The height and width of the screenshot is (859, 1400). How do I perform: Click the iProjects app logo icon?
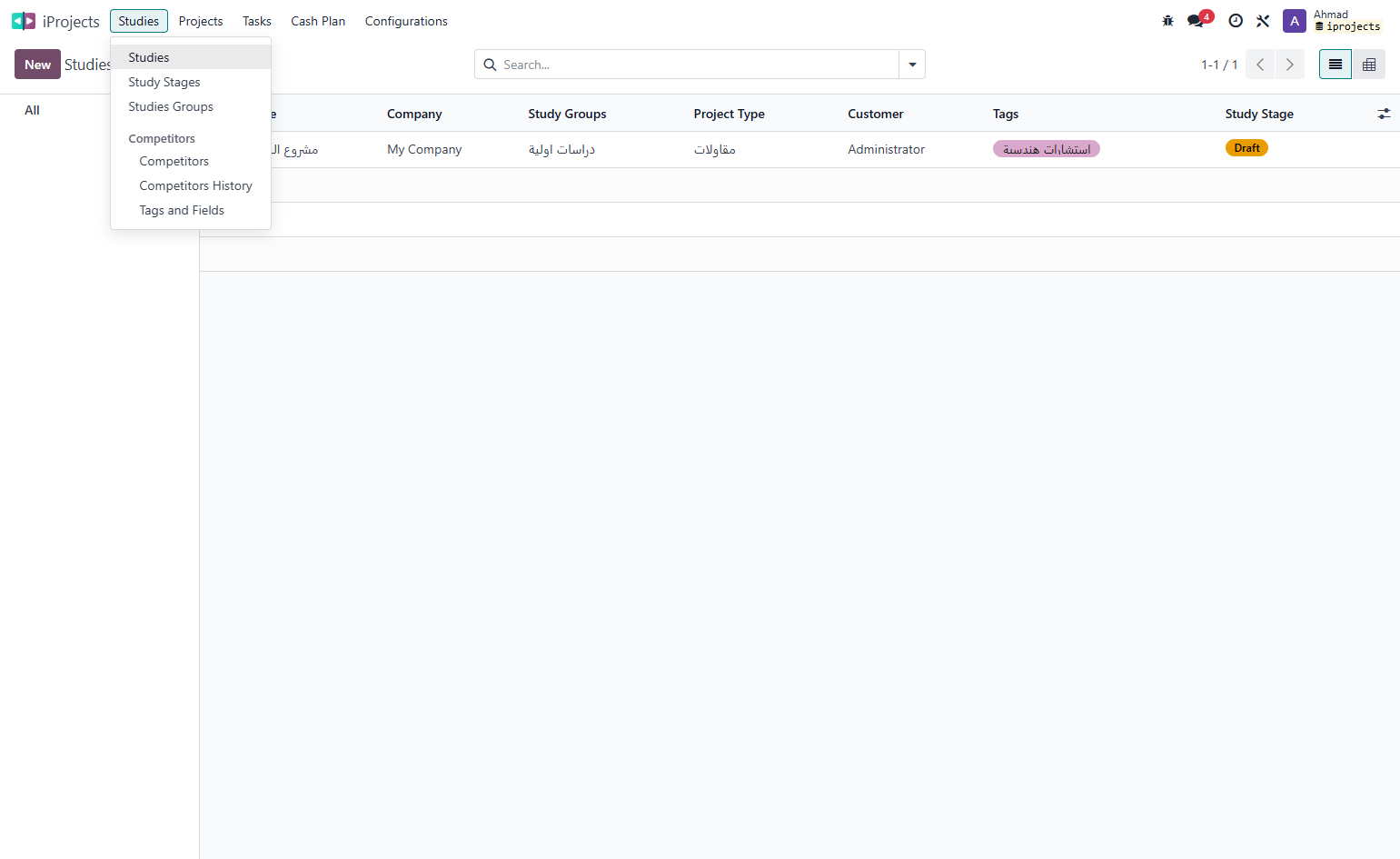tap(24, 21)
